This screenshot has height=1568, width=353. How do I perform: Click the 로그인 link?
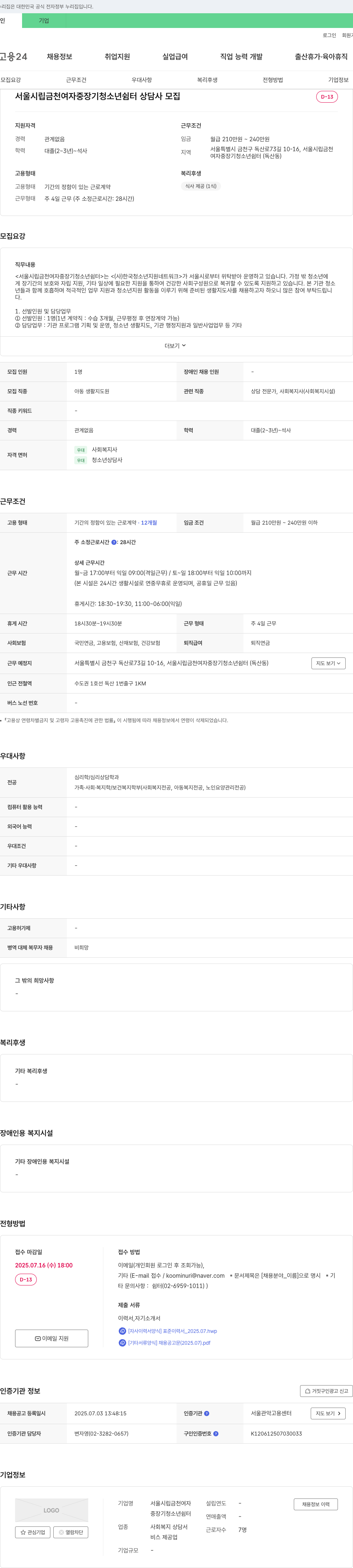point(329,35)
